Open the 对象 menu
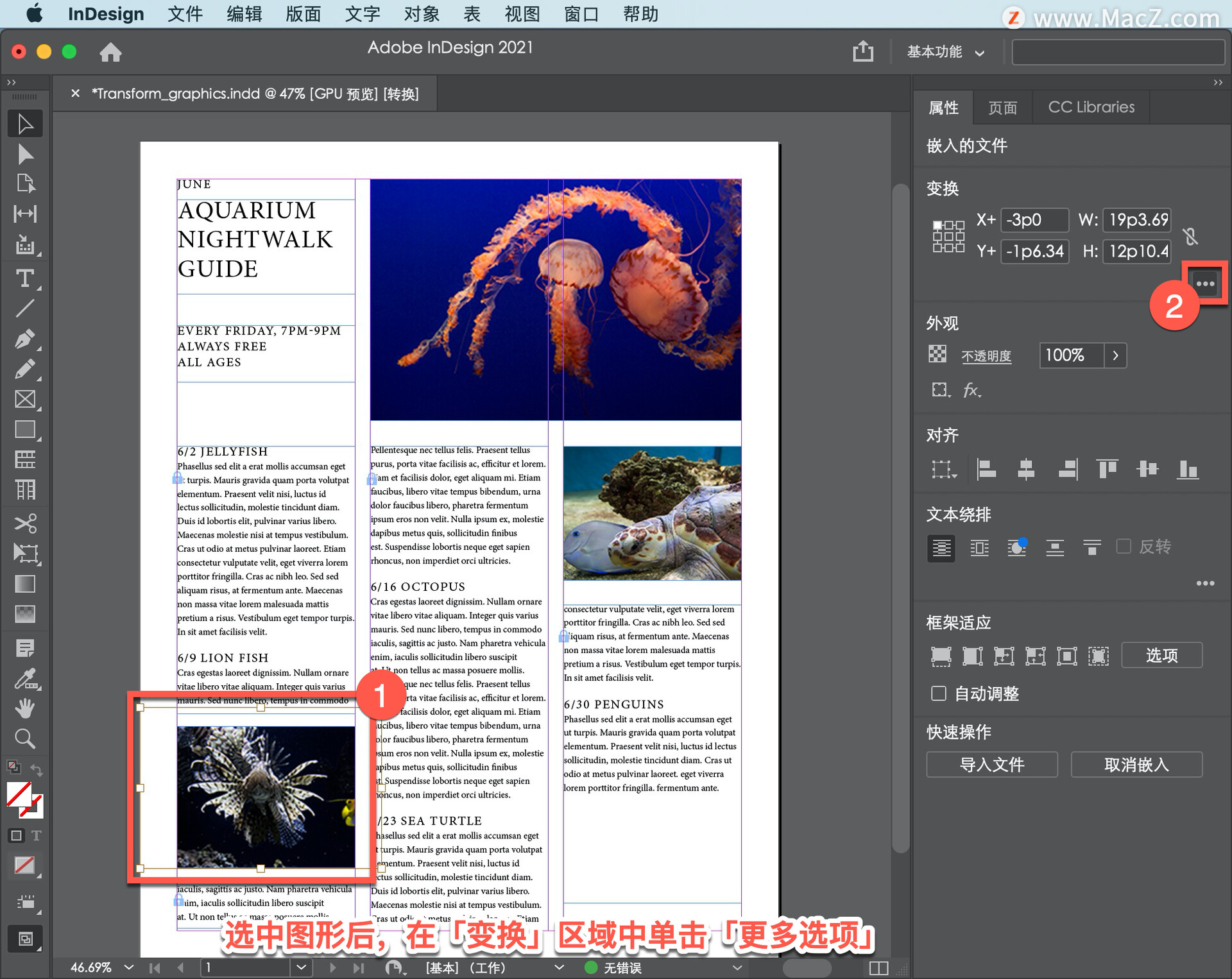Image resolution: width=1232 pixels, height=979 pixels. (x=421, y=14)
